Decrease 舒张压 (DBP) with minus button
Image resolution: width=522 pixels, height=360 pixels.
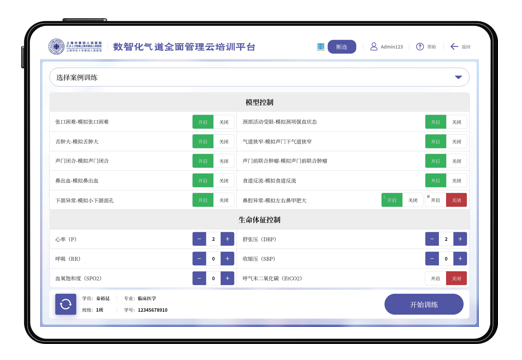432,239
